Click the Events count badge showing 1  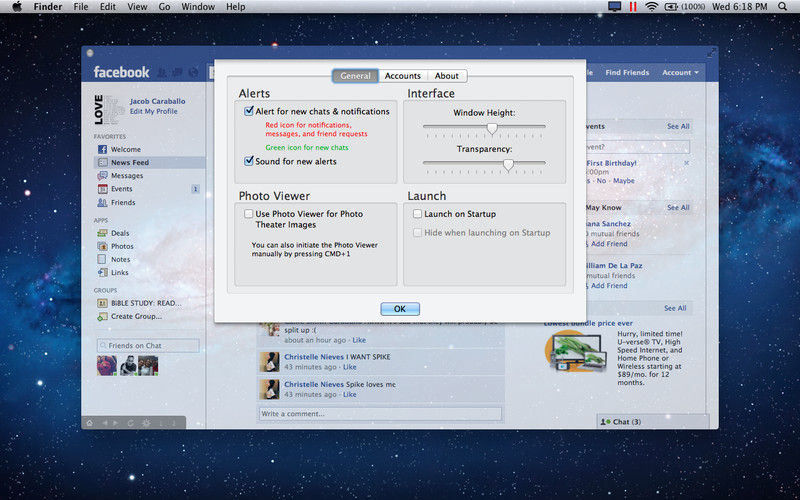(195, 189)
